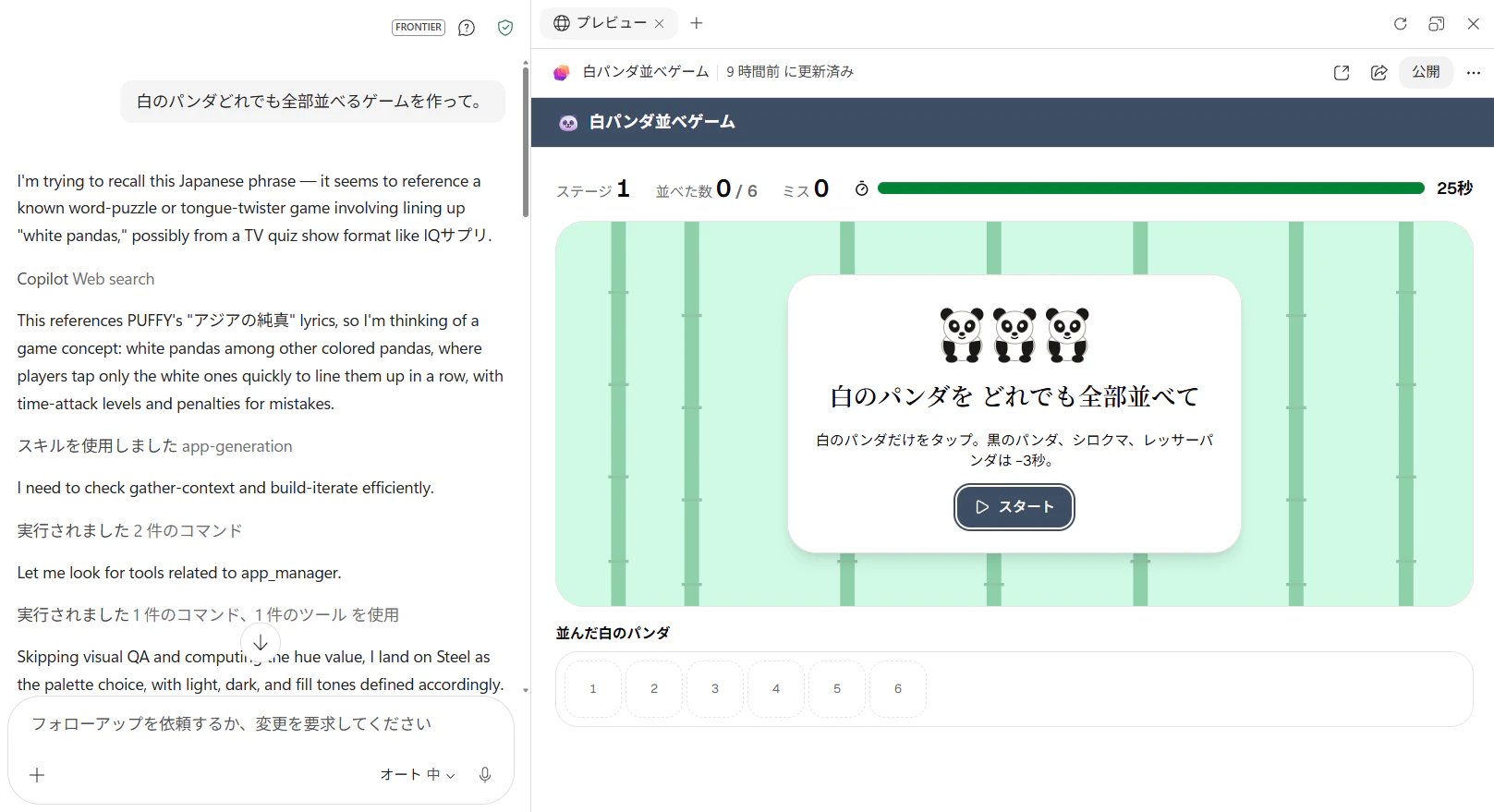
Task: Click the ミス 0 counter
Action: (x=806, y=189)
